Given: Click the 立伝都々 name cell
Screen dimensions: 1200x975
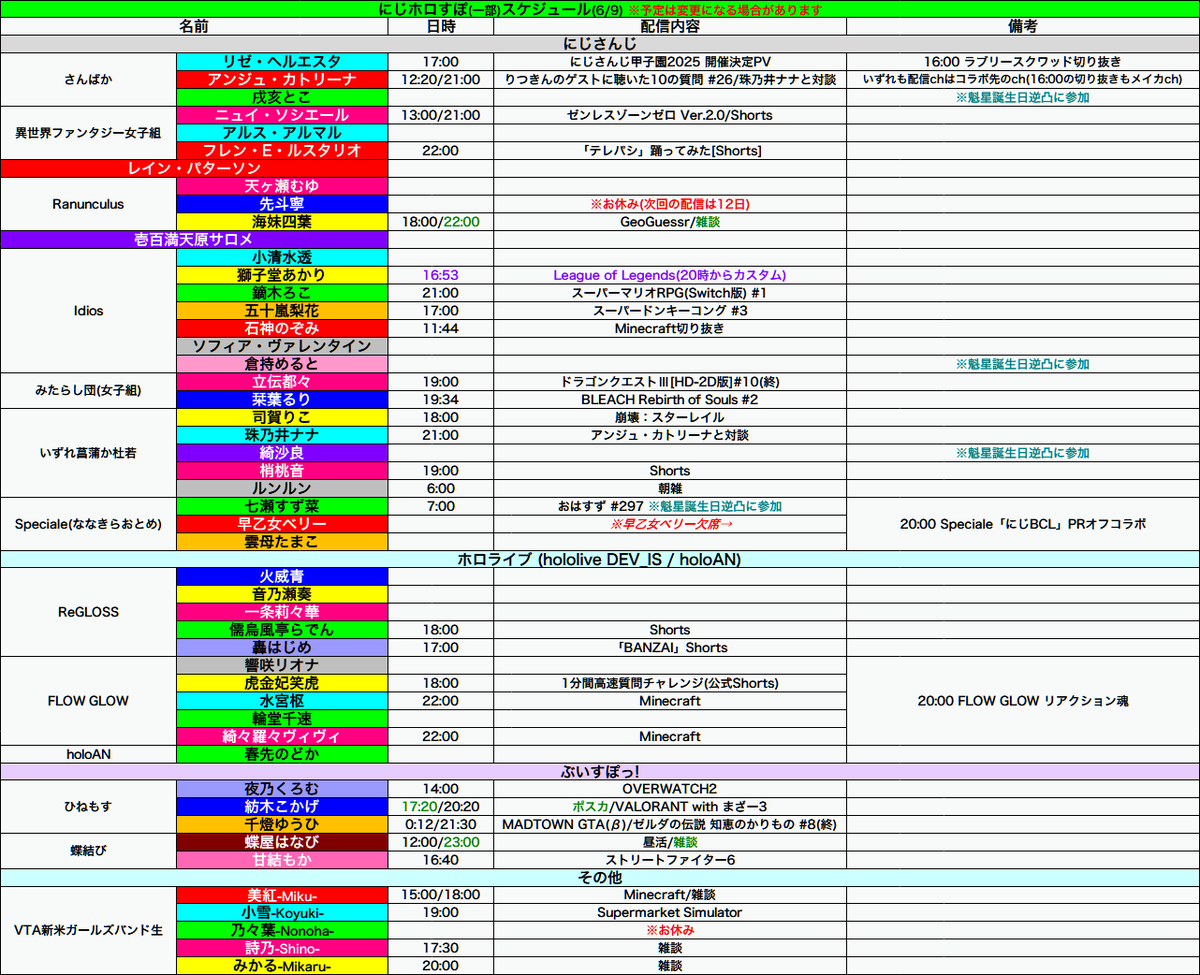Looking at the screenshot, I should coord(282,382).
